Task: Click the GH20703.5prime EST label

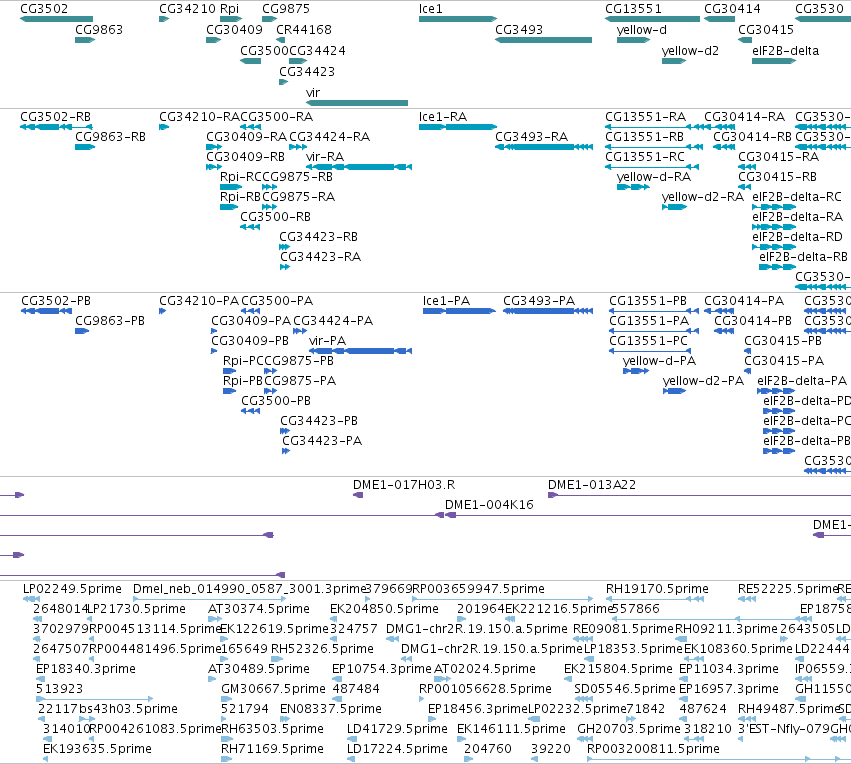Action: point(628,729)
